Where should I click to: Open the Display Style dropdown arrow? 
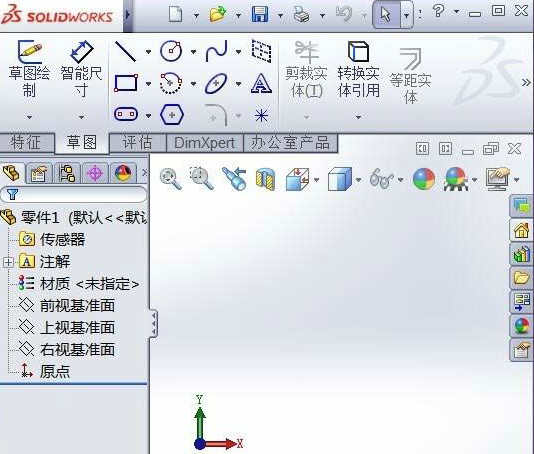coord(359,179)
